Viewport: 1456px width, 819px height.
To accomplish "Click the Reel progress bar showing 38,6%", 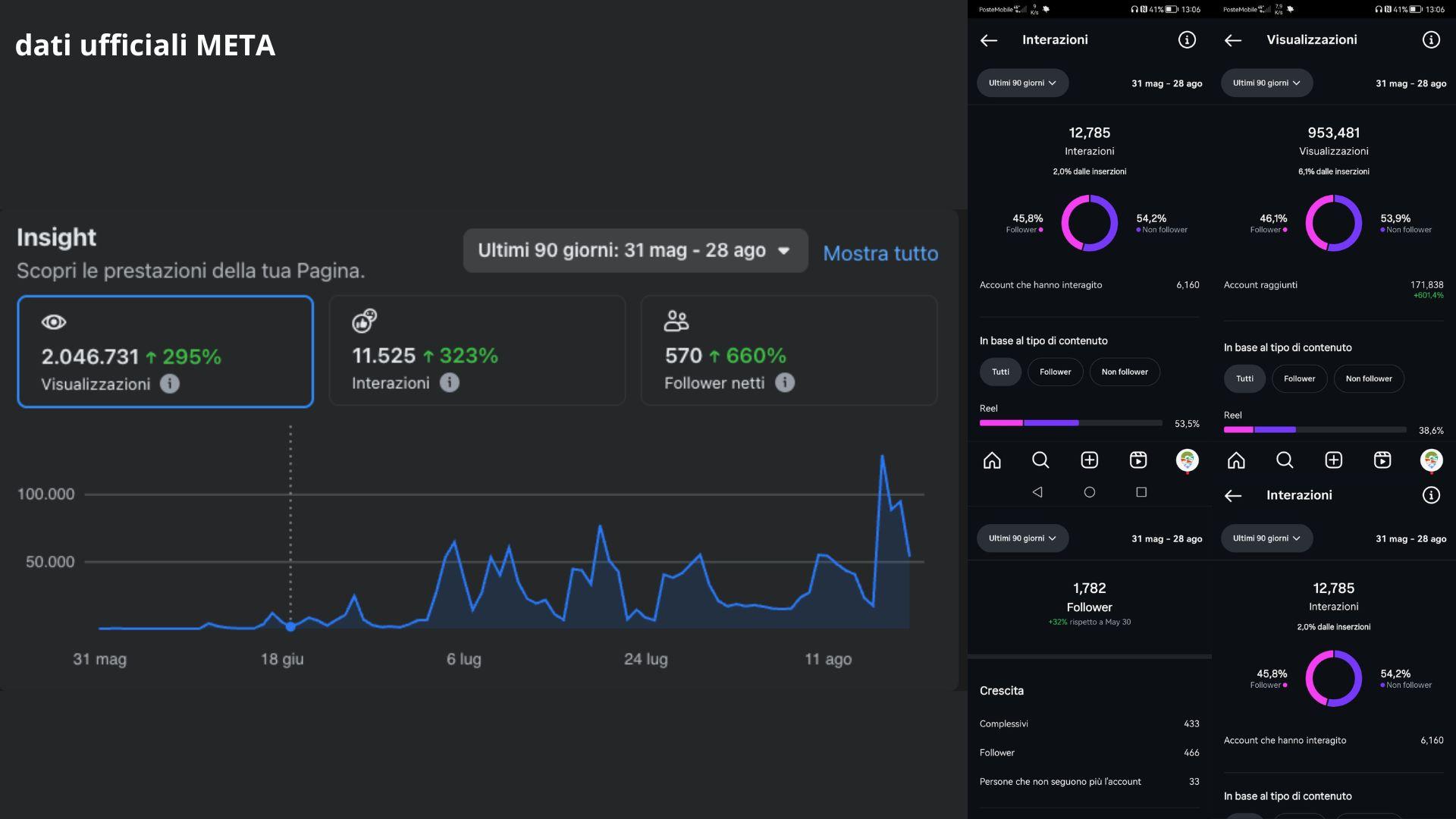I will [x=1315, y=430].
